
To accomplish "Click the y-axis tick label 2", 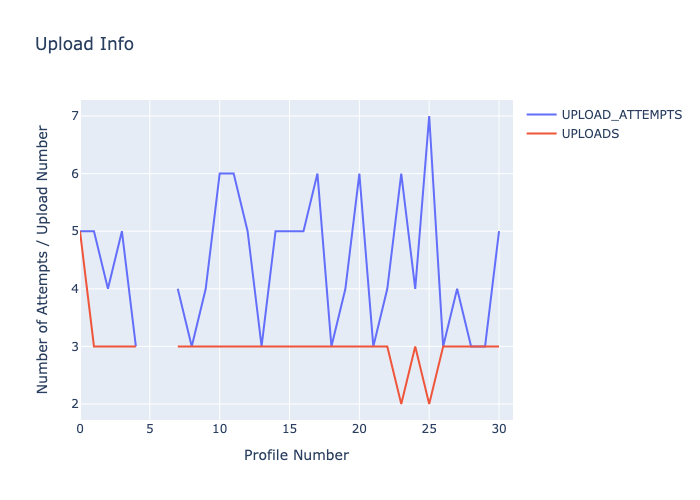I will pyautogui.click(x=73, y=404).
